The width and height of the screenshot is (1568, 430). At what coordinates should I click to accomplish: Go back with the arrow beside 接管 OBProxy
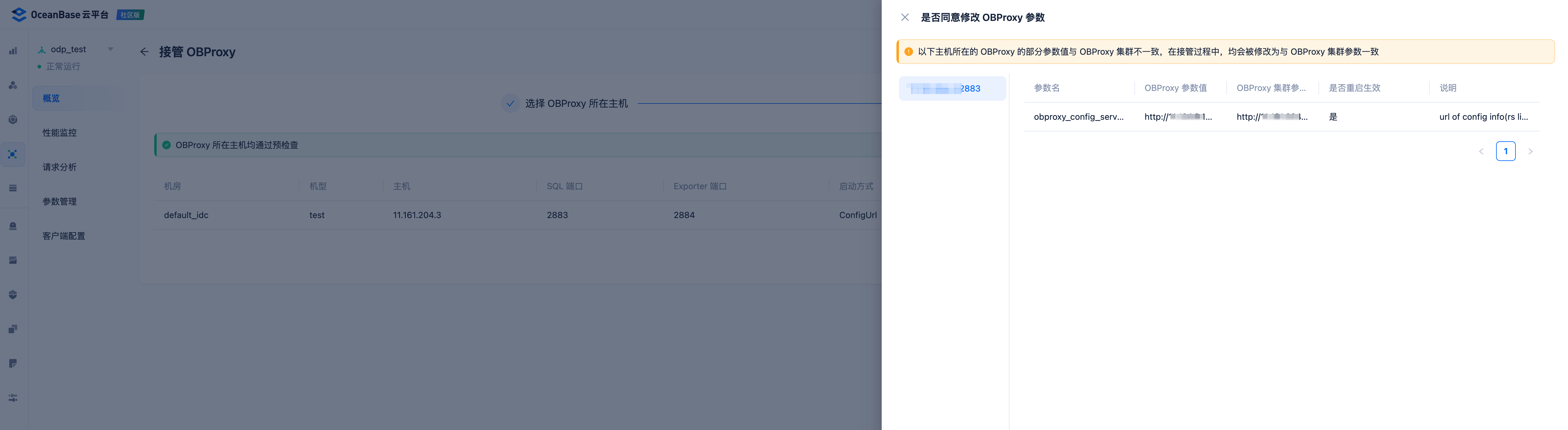144,52
